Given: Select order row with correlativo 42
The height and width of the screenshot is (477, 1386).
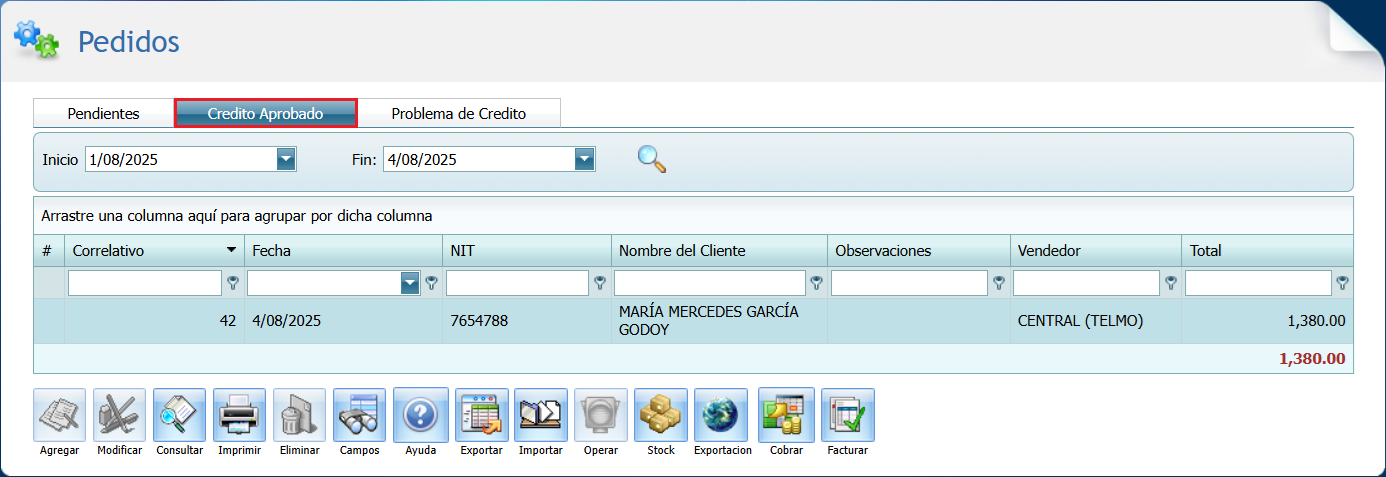Looking at the screenshot, I should coord(693,321).
